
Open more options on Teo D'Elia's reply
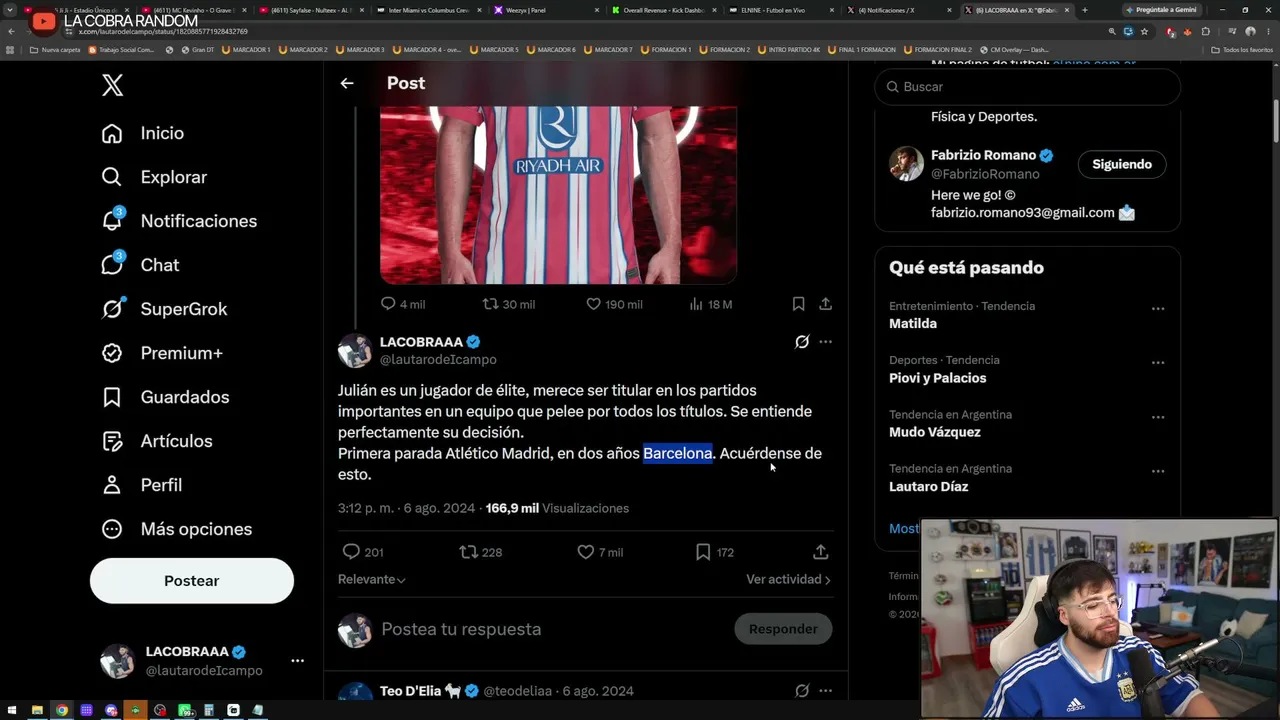coord(825,691)
